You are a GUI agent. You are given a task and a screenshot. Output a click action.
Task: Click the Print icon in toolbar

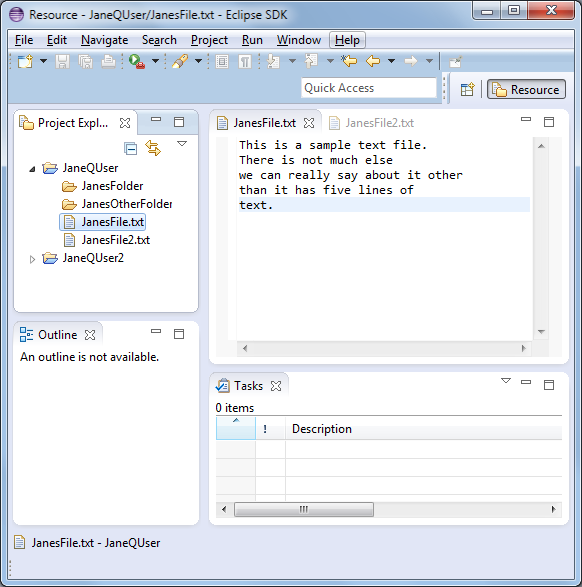108,61
